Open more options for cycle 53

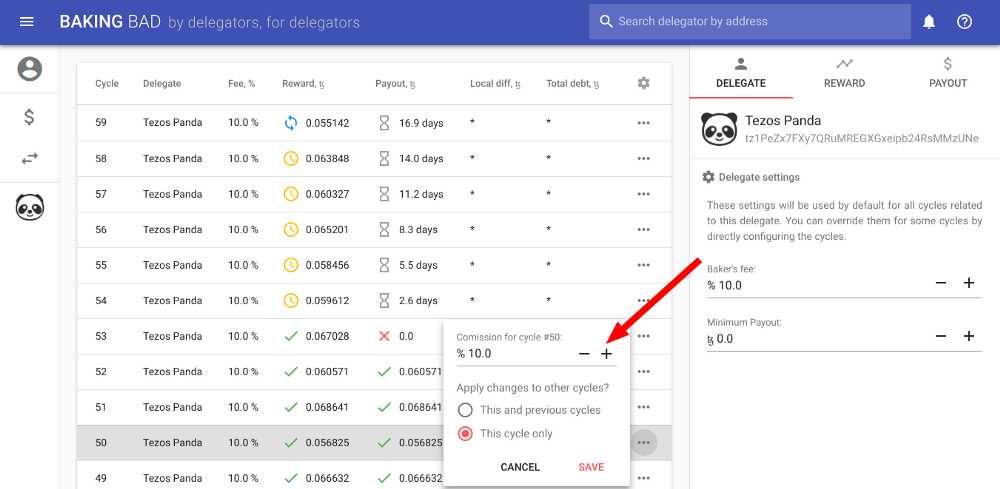(x=643, y=336)
